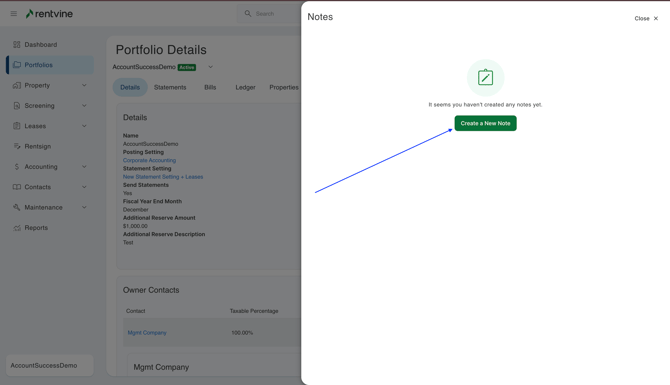Go to the Ledger tab
This screenshot has width=670, height=385.
245,87
